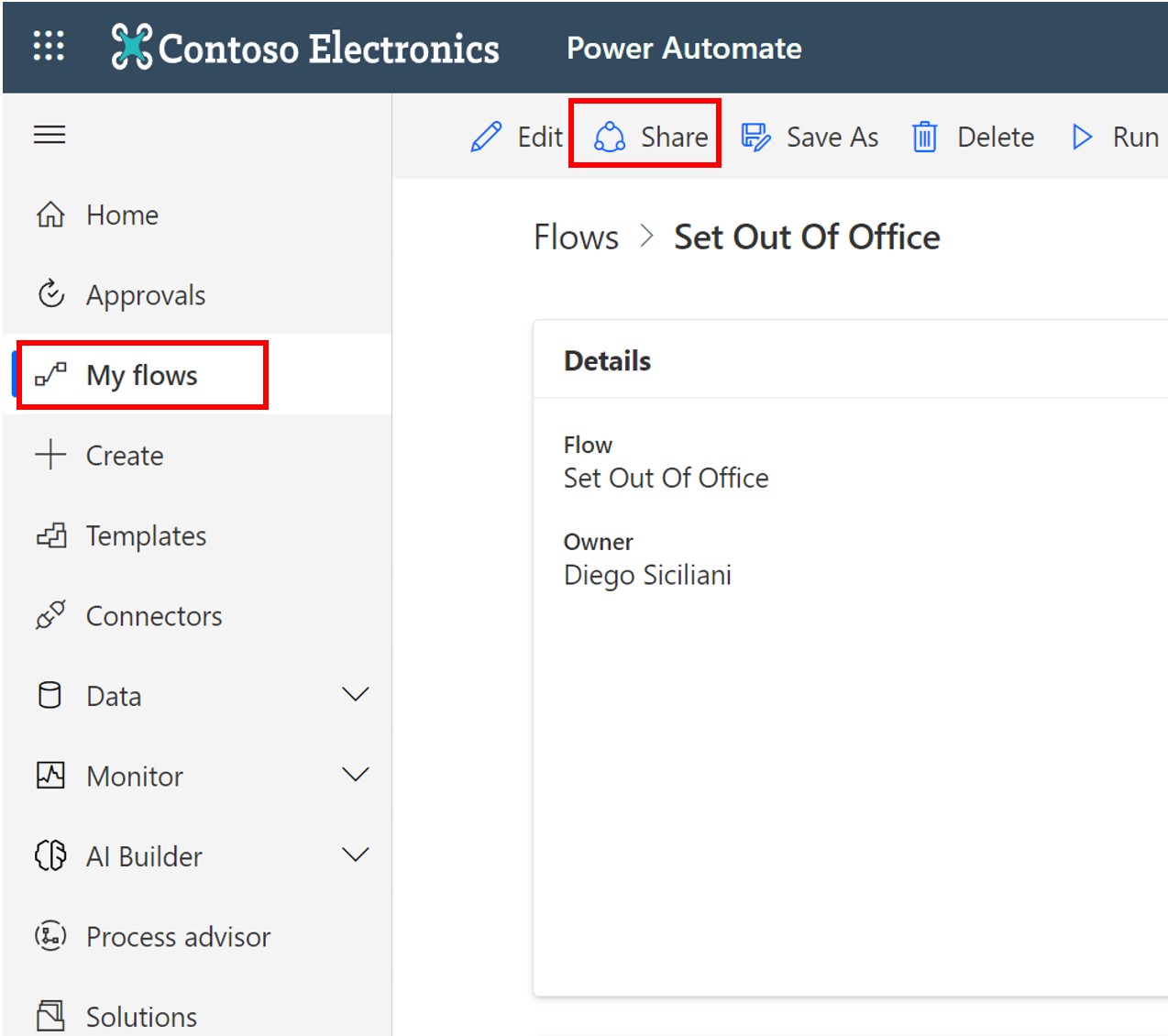Image resolution: width=1168 pixels, height=1036 pixels.
Task: Click the Save As icon
Action: [755, 136]
